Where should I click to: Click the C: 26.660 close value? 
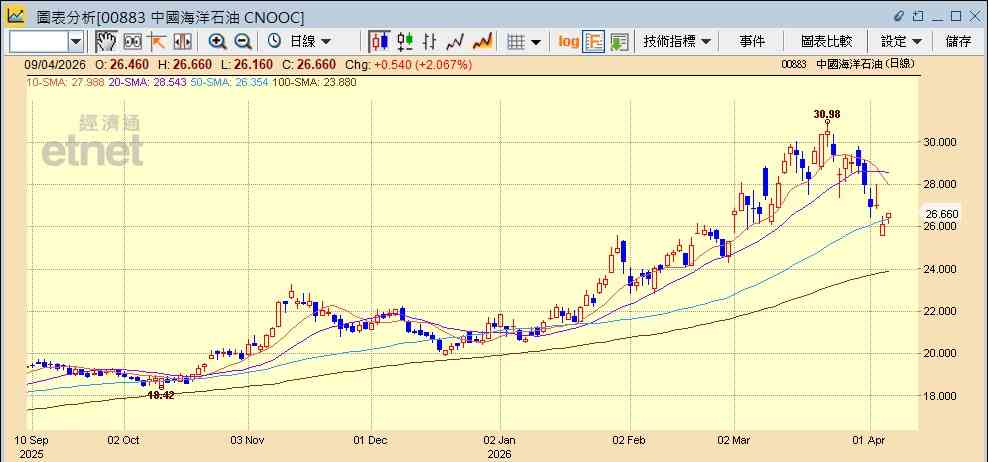[310, 64]
